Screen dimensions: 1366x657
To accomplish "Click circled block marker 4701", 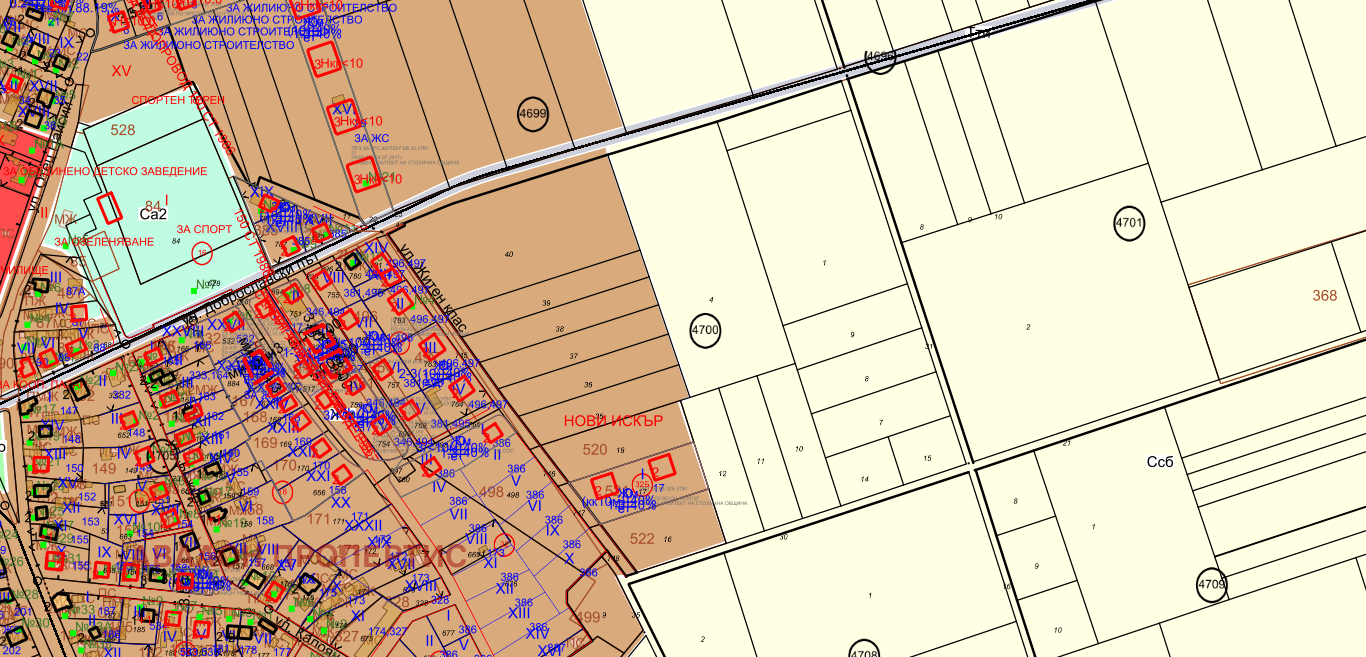I will pyautogui.click(x=1129, y=222).
